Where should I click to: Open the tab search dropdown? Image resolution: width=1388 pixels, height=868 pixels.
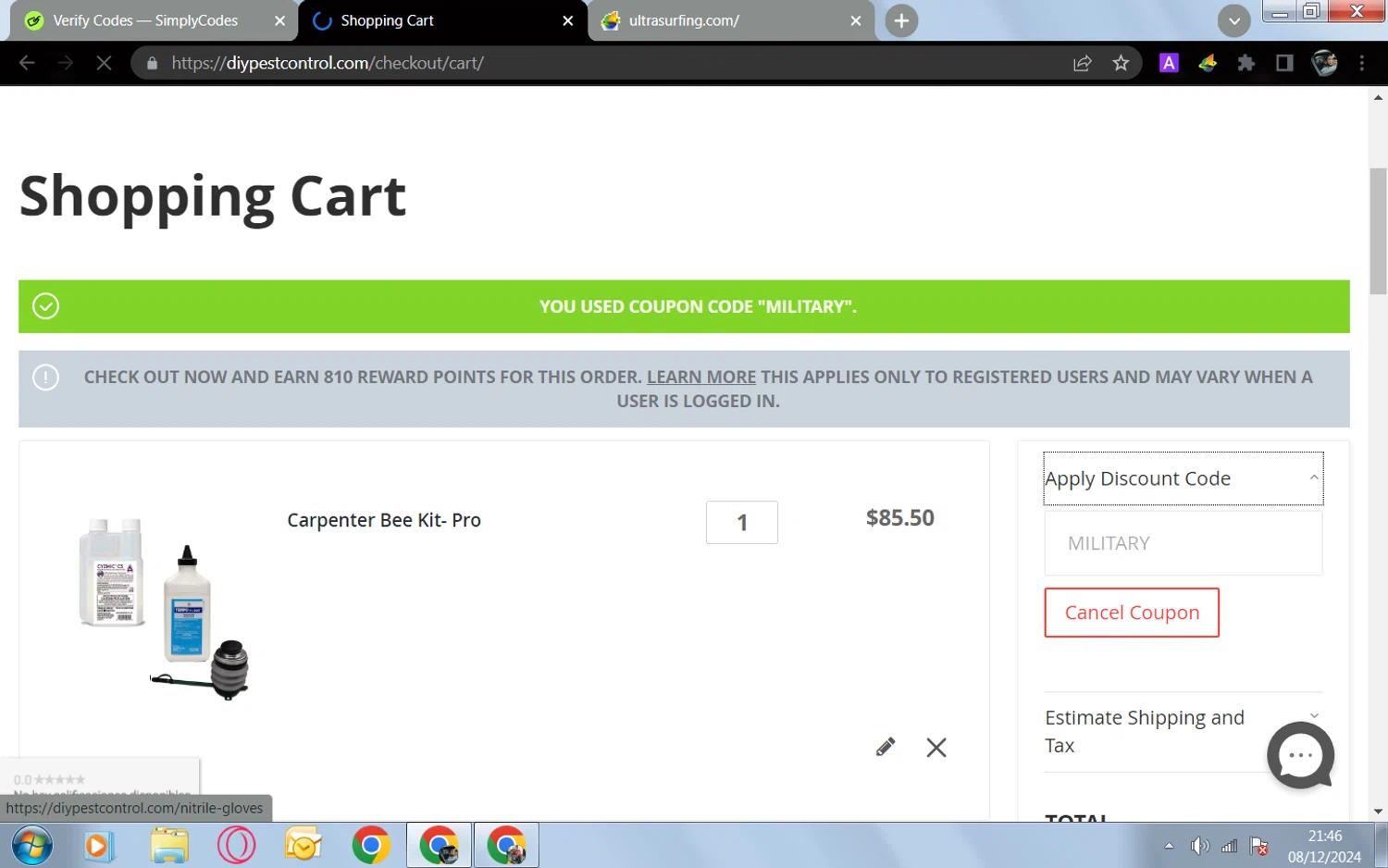tap(1233, 20)
